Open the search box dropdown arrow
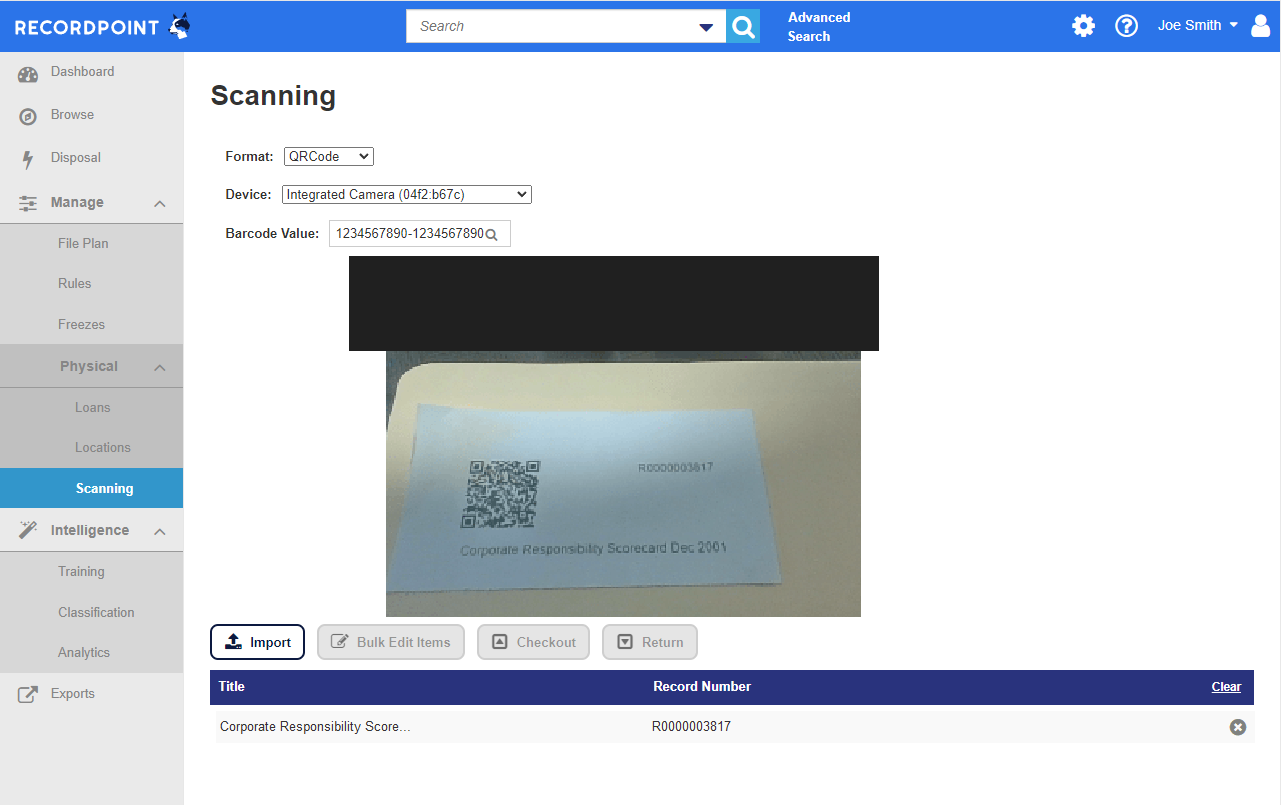The height and width of the screenshot is (805, 1281). tap(706, 27)
